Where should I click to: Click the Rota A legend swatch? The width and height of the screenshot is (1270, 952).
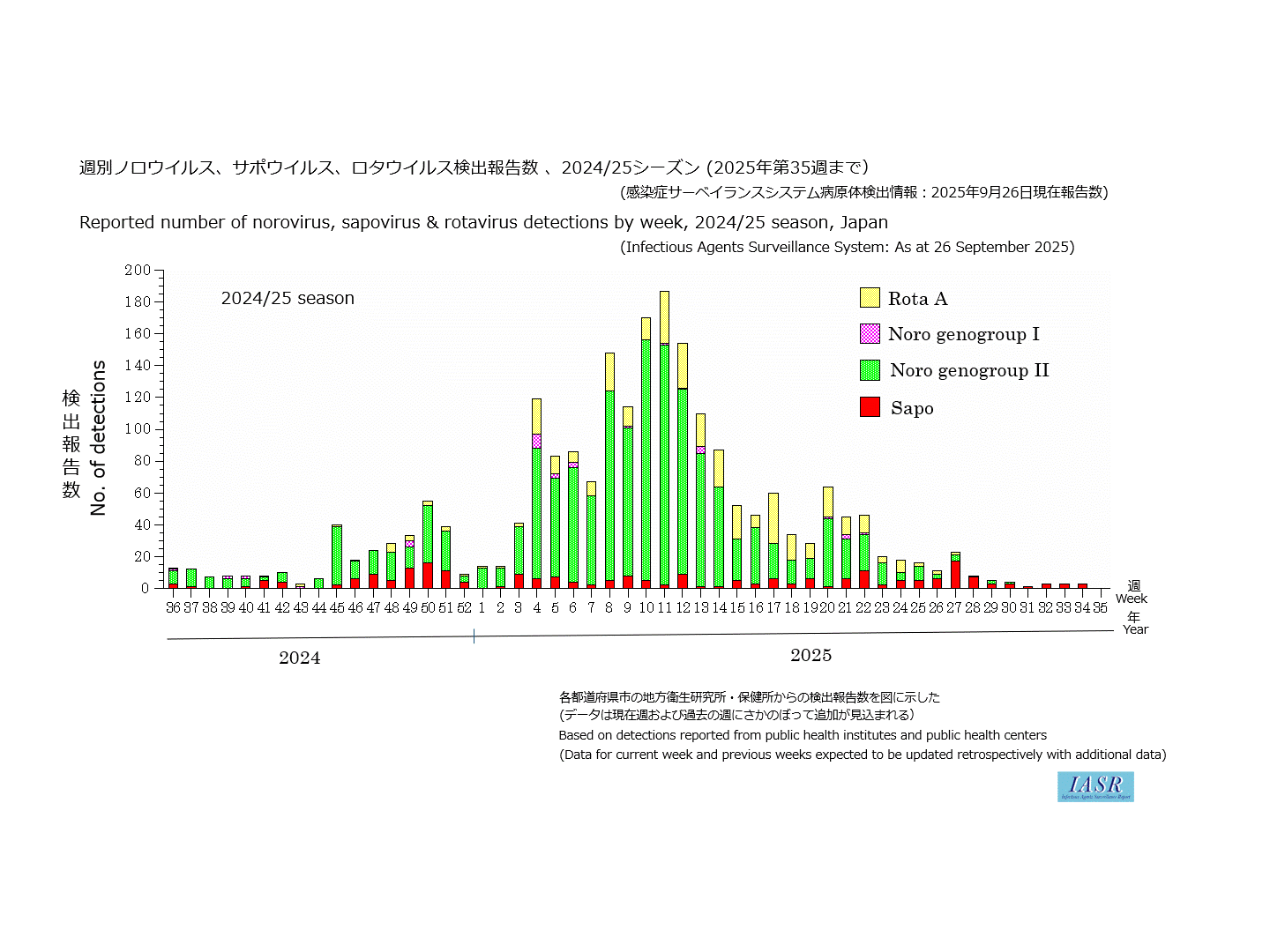[x=870, y=298]
